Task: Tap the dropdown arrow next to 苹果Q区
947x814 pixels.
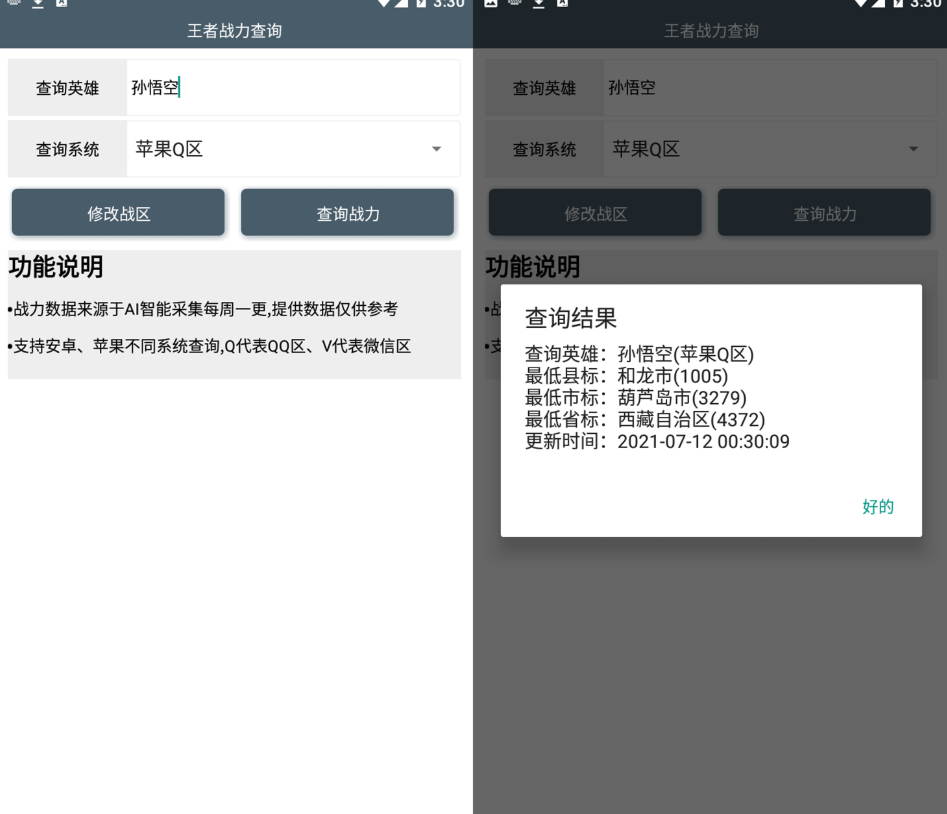Action: point(437,148)
